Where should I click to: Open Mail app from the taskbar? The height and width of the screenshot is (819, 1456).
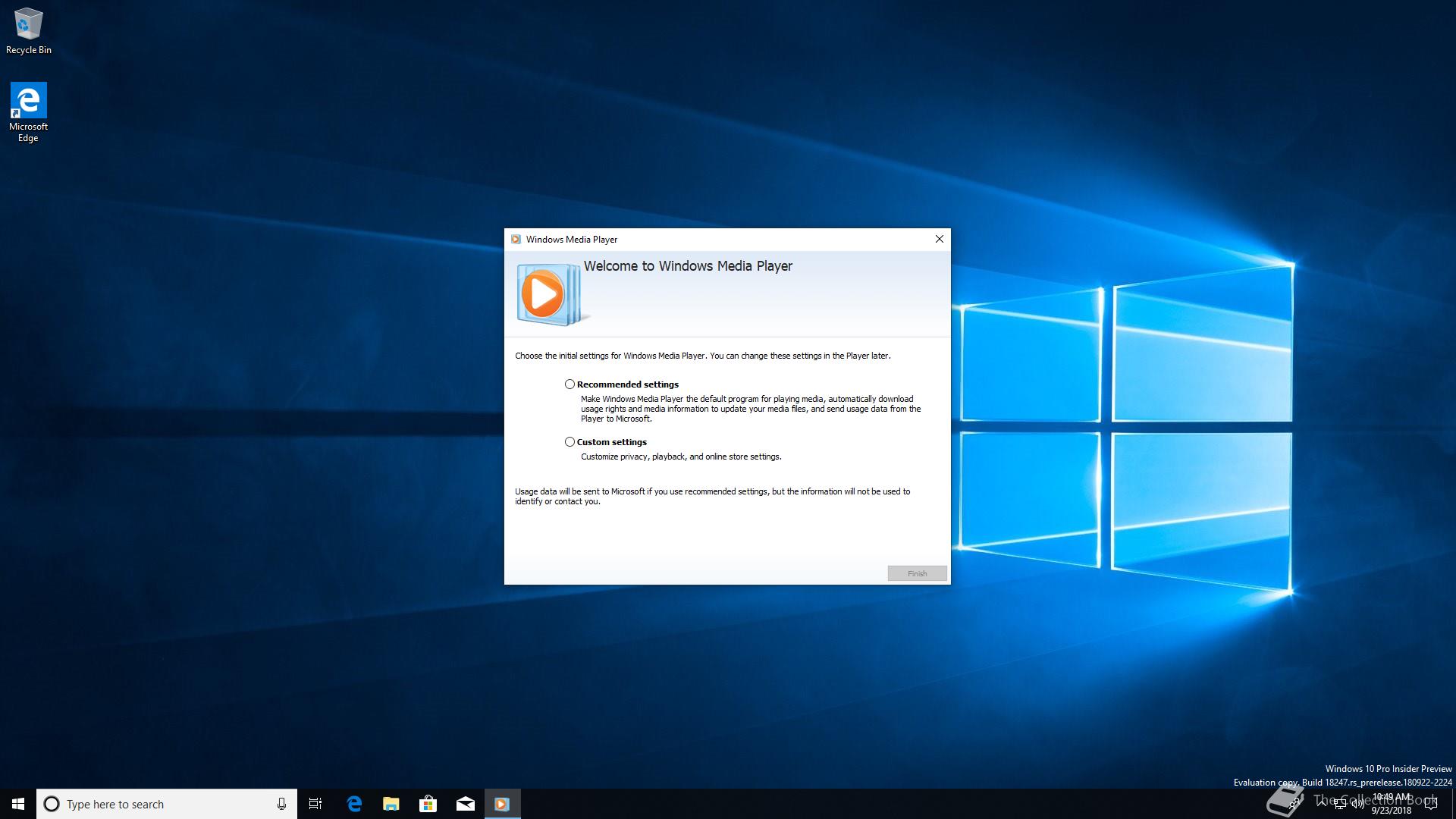(x=466, y=804)
